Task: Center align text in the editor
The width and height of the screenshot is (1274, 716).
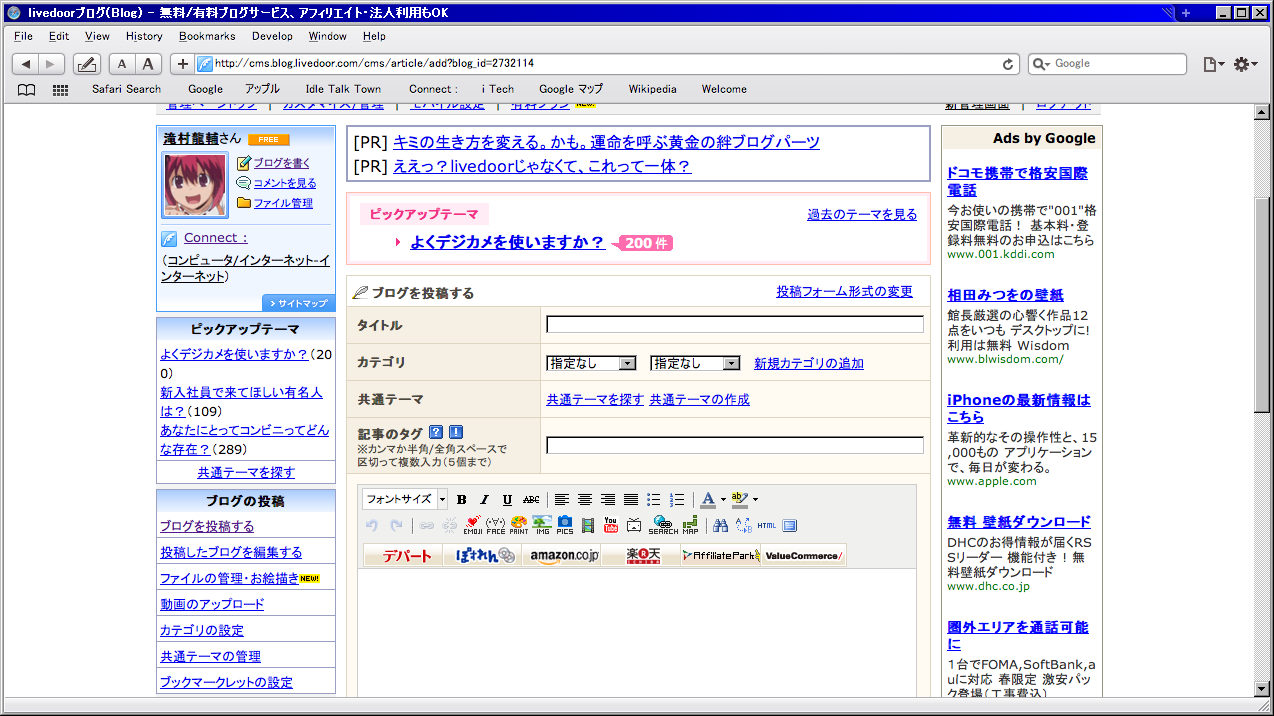Action: [x=585, y=499]
